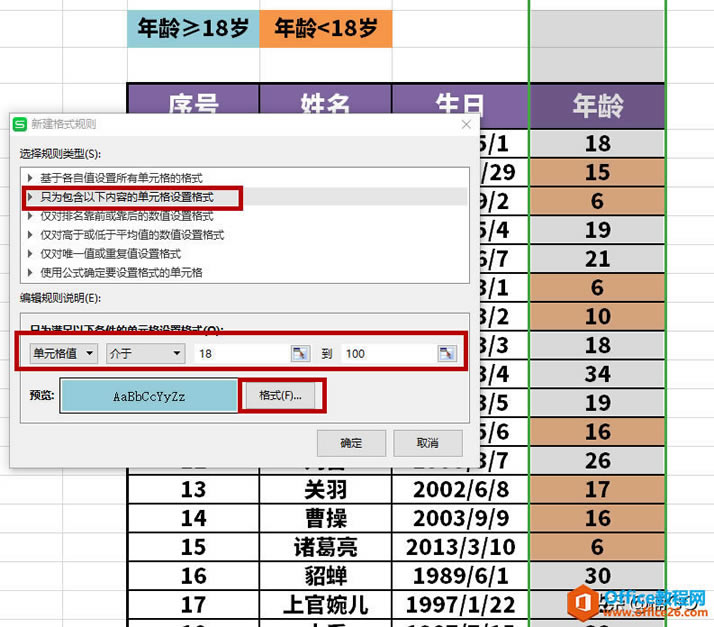Click the WPS logo icon in the dialog title
This screenshot has height=627, width=714.
(x=20, y=124)
